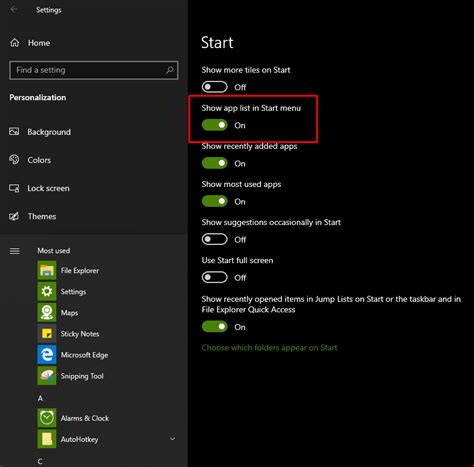Open Alarms & Clock app icon
This screenshot has width=474, height=467.
47,418
